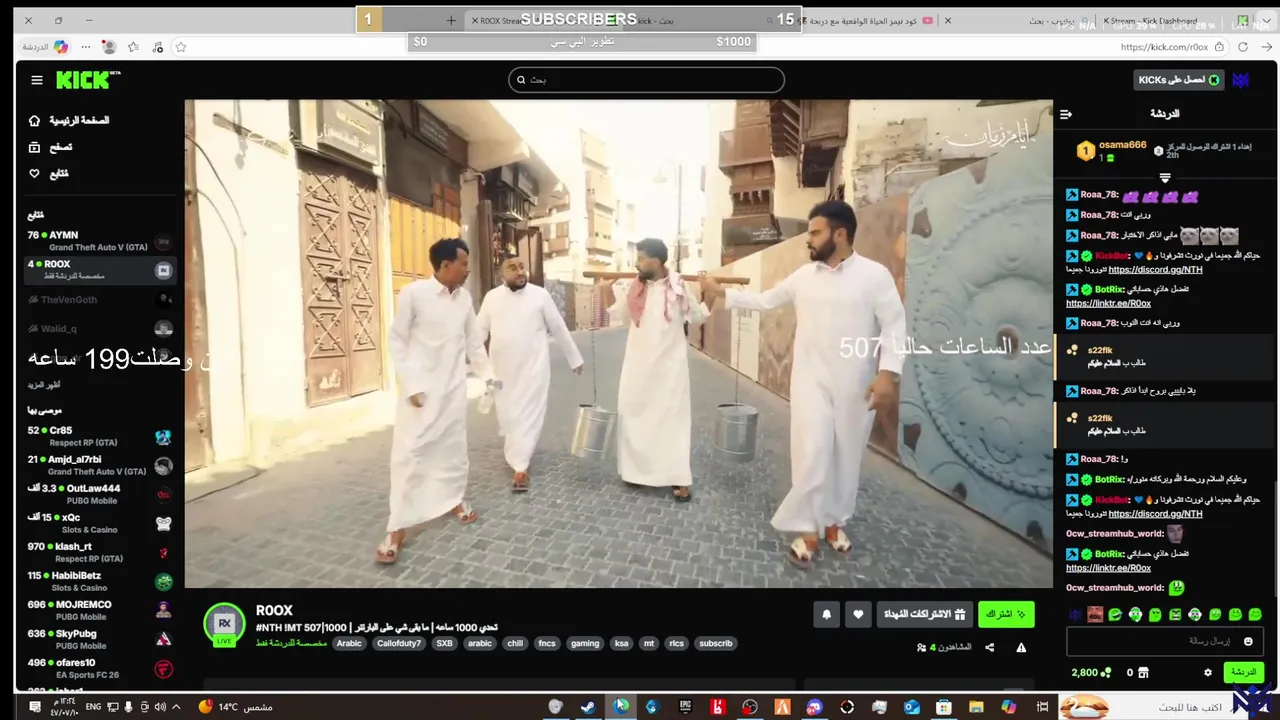The width and height of the screenshot is (1280, 720).
Task: Open klash_rt channel
Action: click(100, 552)
